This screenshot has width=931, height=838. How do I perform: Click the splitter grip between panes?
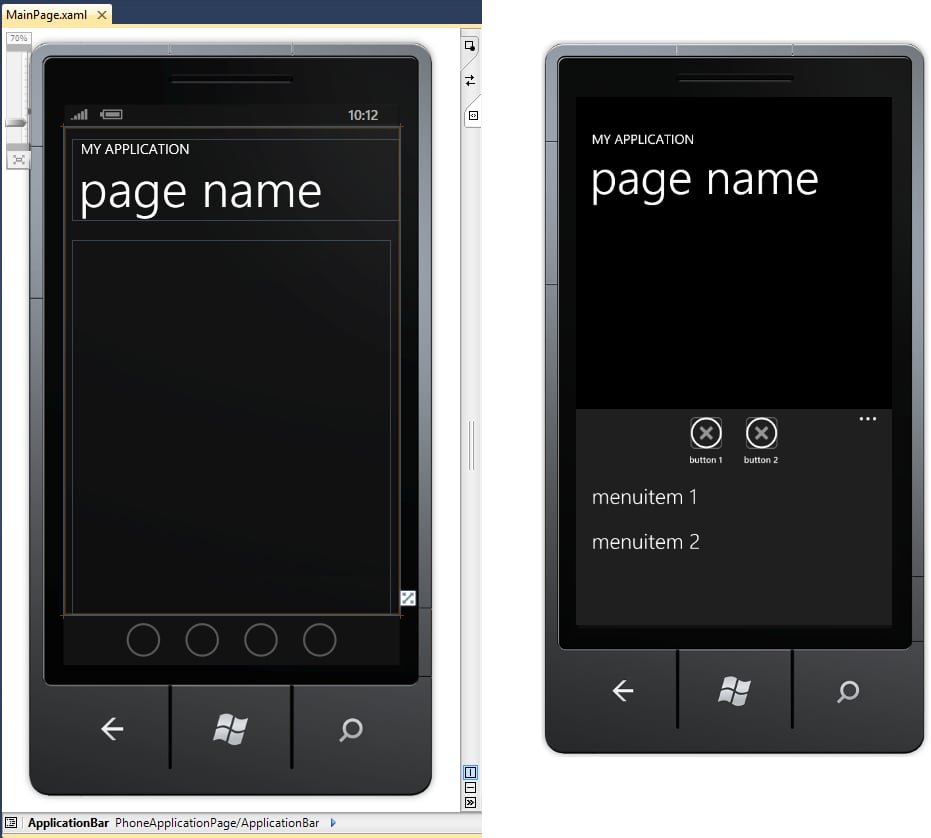(x=471, y=445)
